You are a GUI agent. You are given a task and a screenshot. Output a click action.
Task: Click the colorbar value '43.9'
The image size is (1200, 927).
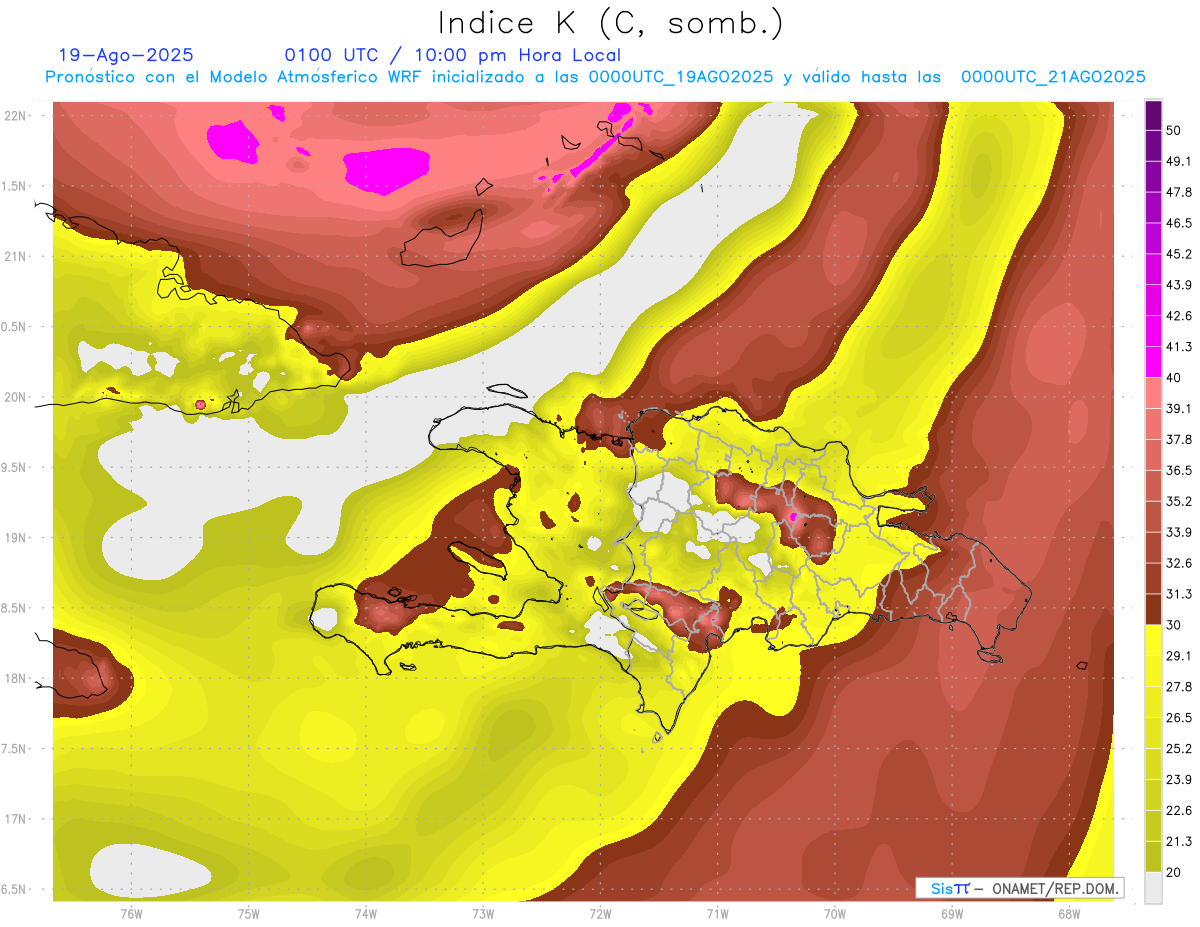1179,285
